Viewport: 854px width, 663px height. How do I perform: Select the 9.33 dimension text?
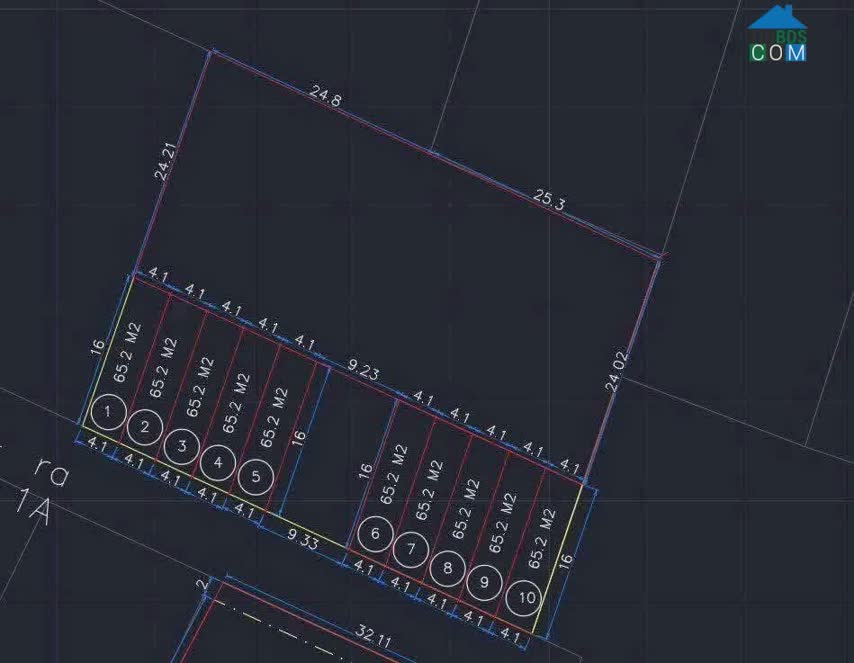(301, 541)
